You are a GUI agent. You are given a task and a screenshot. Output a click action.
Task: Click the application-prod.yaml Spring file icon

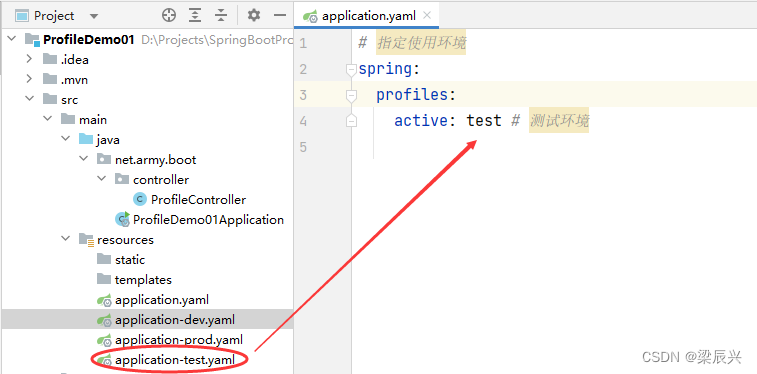click(104, 340)
